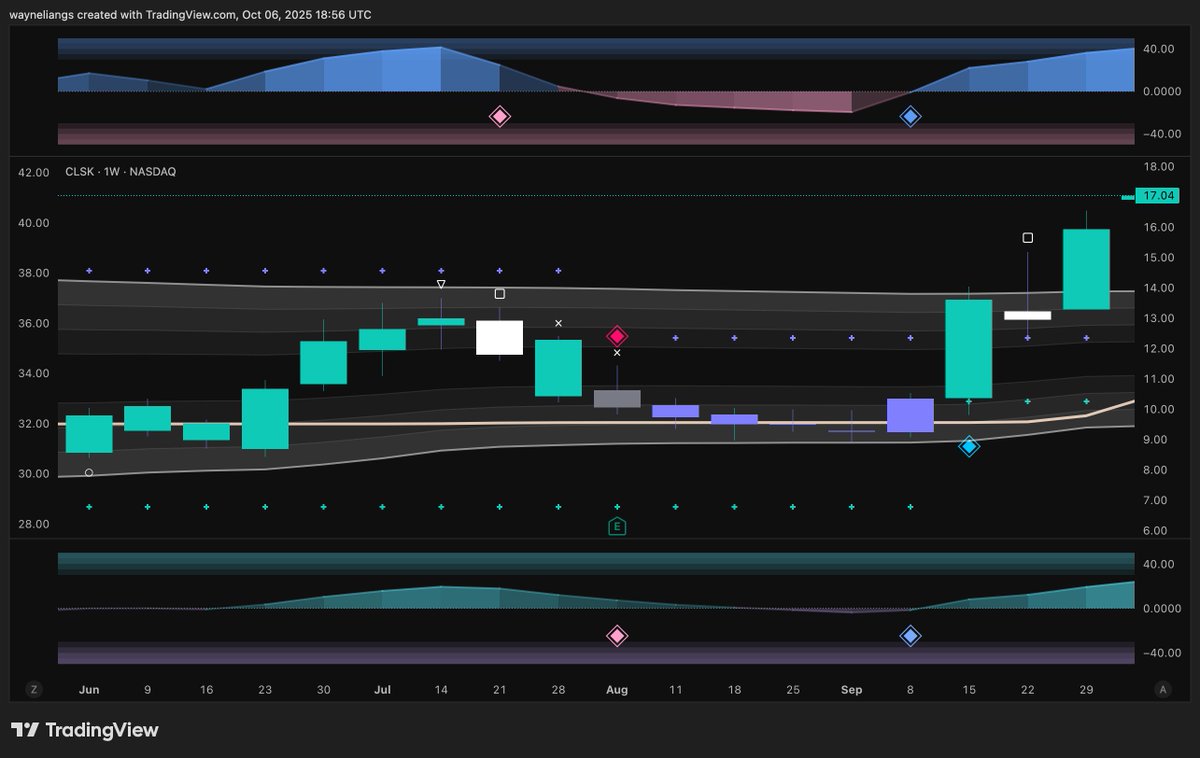1200x758 pixels.
Task: Click the red diamond signal above the August candle
Action: pos(617,336)
